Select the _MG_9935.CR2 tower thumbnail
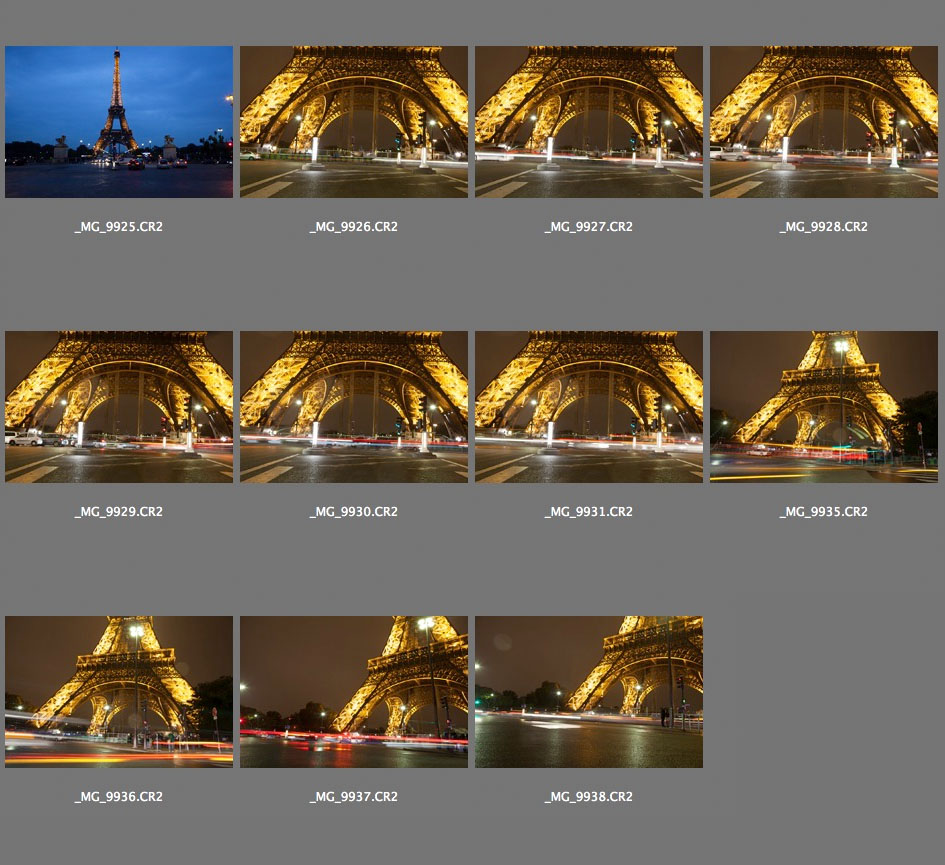 (824, 406)
